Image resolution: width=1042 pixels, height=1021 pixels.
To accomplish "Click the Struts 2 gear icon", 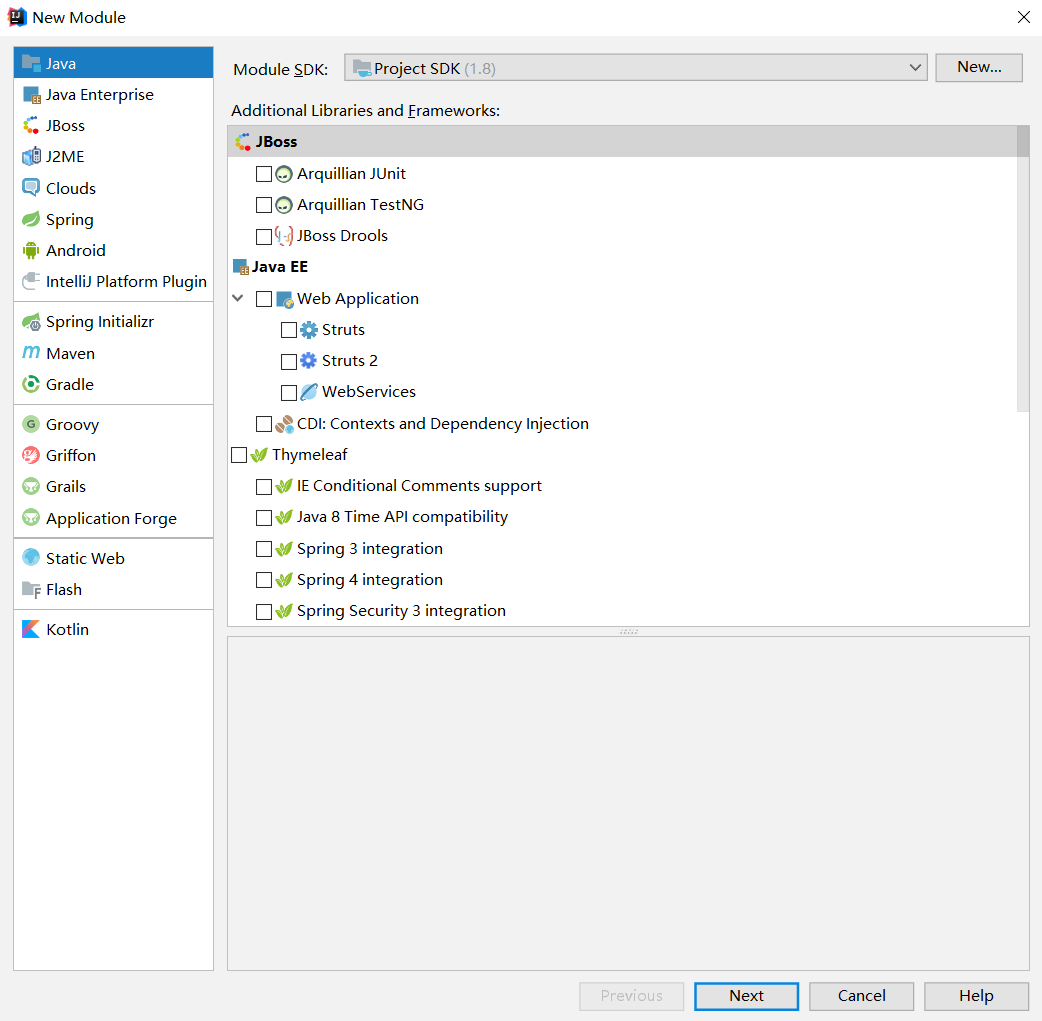I will pyautogui.click(x=308, y=361).
